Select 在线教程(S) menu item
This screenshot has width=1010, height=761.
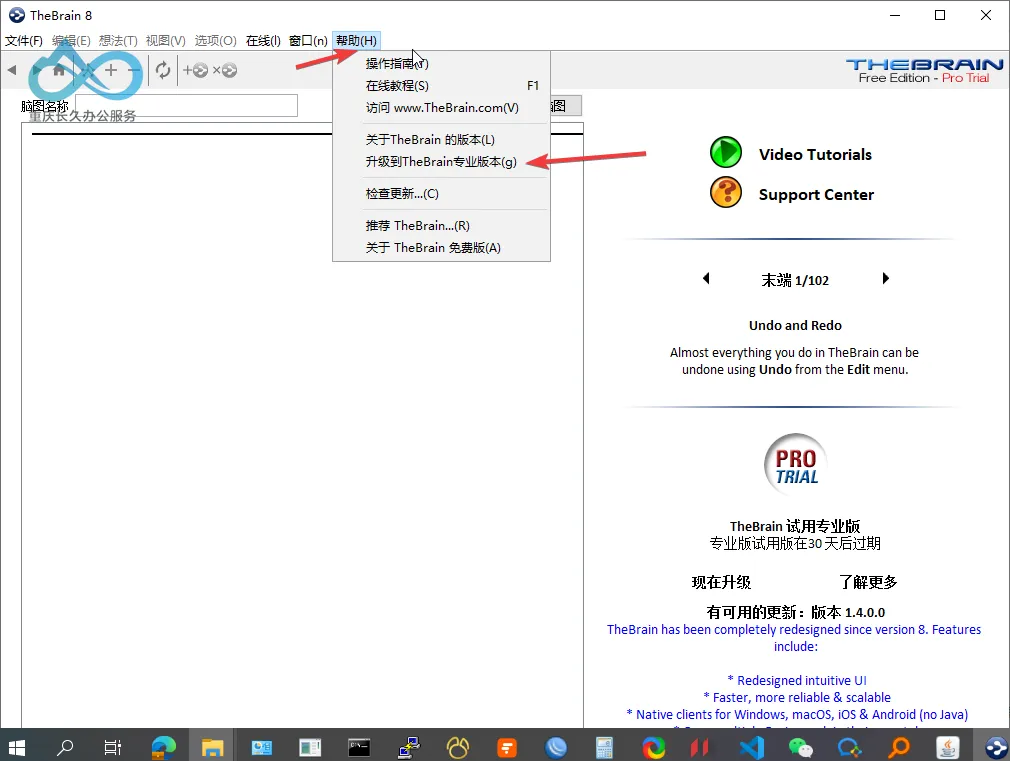coord(441,86)
